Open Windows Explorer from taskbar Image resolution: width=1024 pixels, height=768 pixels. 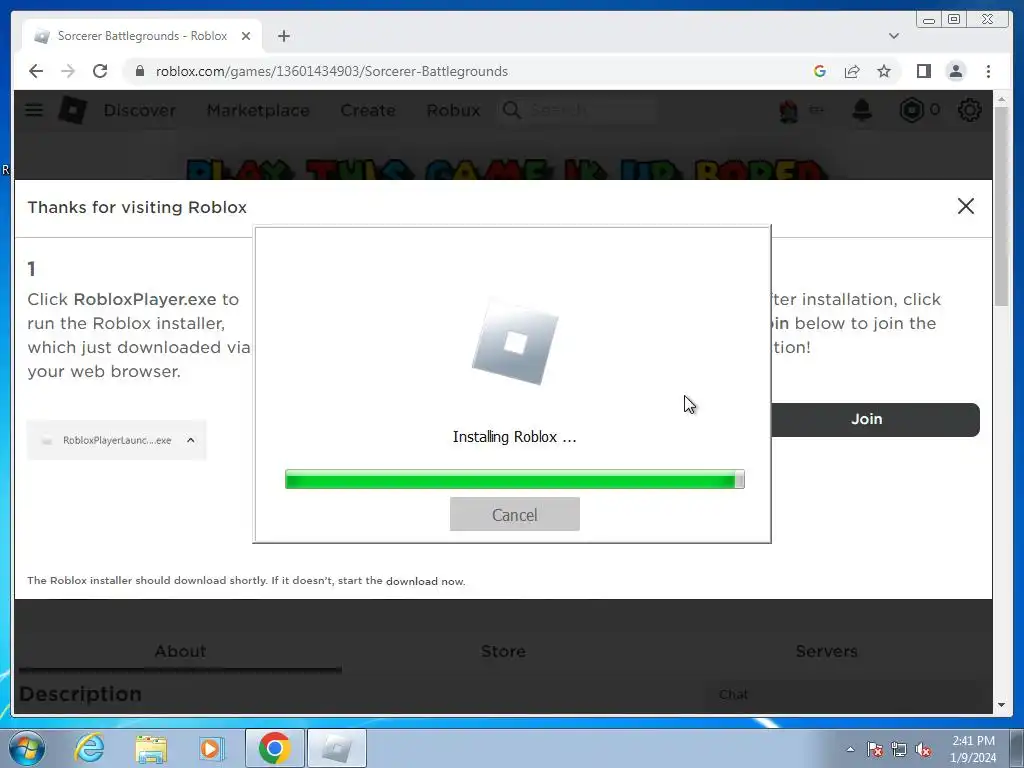tap(151, 748)
